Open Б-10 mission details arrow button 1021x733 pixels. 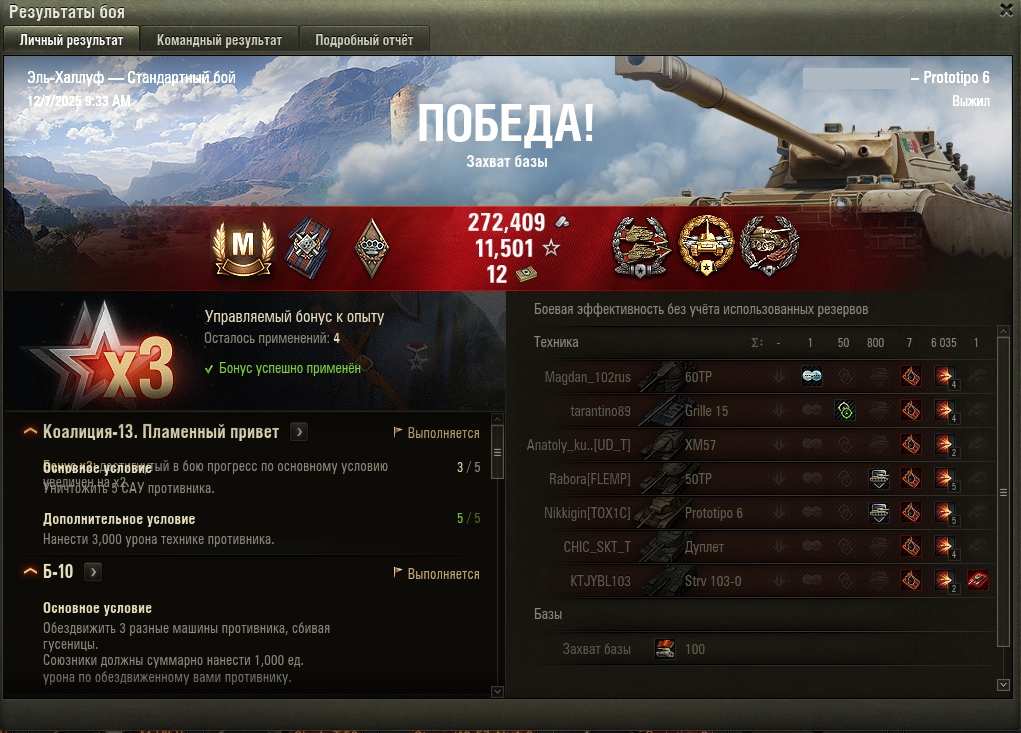[93, 572]
